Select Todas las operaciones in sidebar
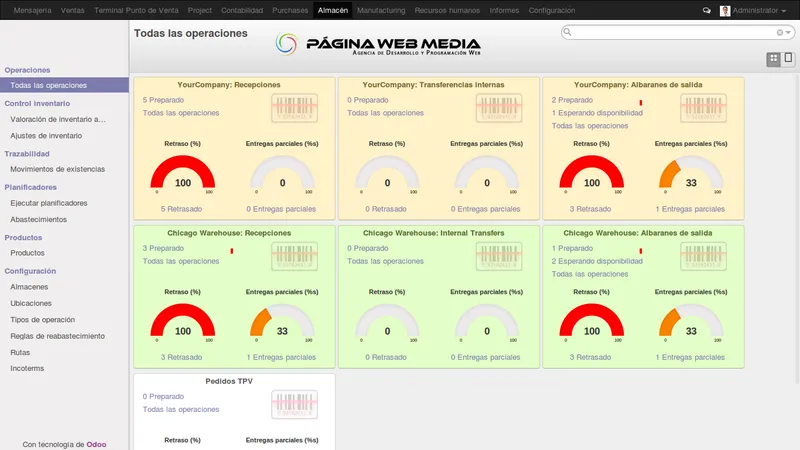The height and width of the screenshot is (450, 800). point(64,85)
